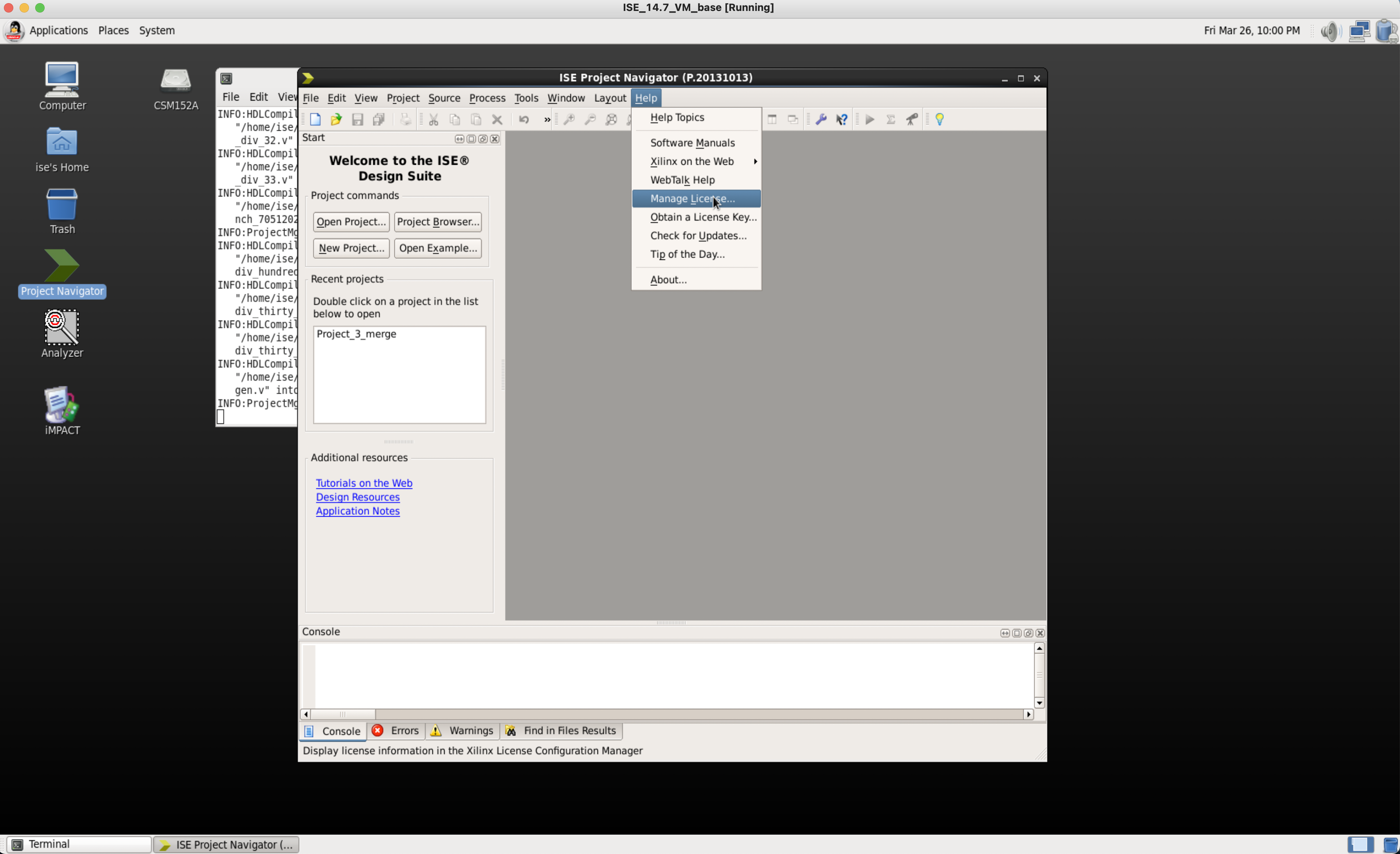Click the Cut scissors icon
Viewport: 1400px width, 854px height.
point(434,119)
